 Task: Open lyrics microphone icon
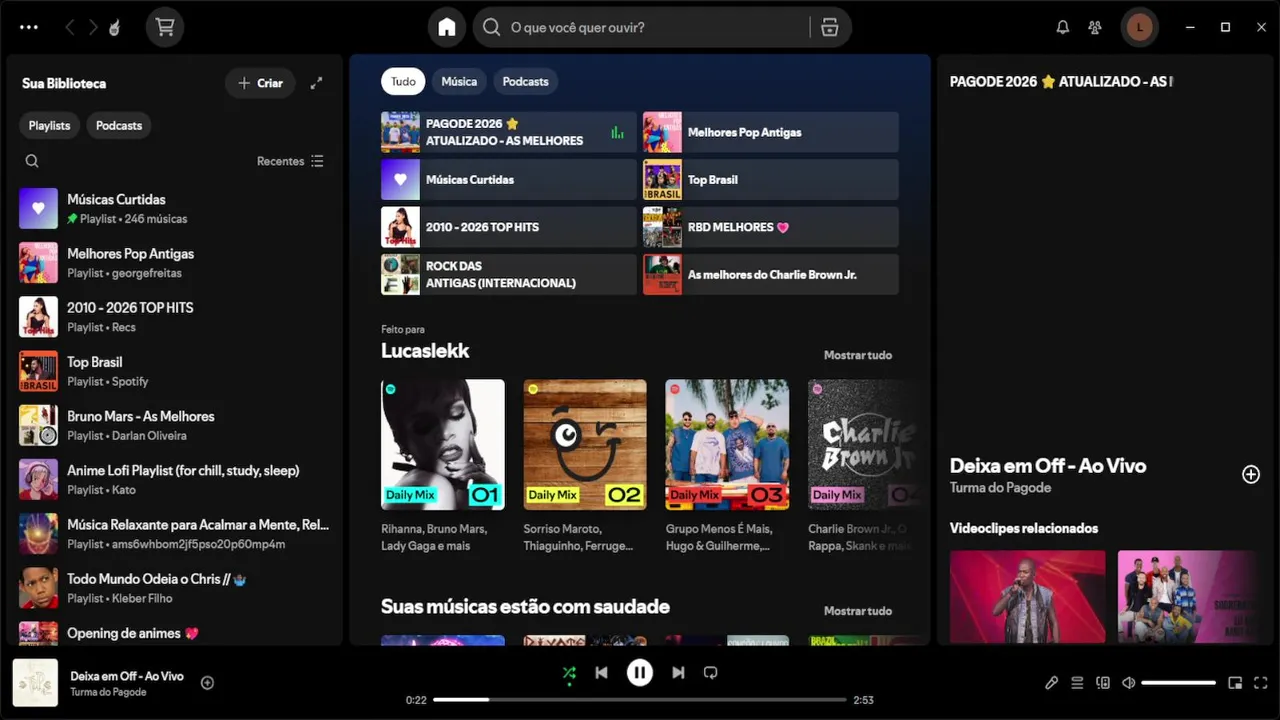pos(1051,683)
